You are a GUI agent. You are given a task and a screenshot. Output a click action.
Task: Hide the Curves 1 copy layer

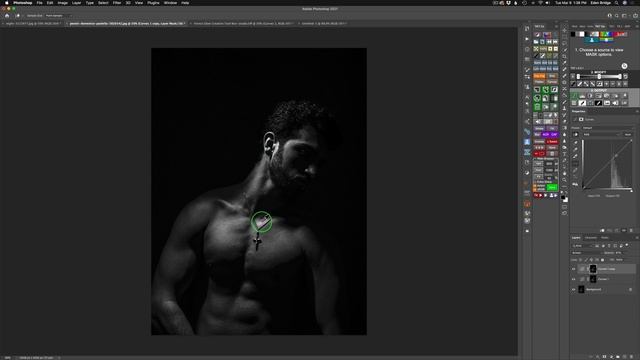point(573,269)
